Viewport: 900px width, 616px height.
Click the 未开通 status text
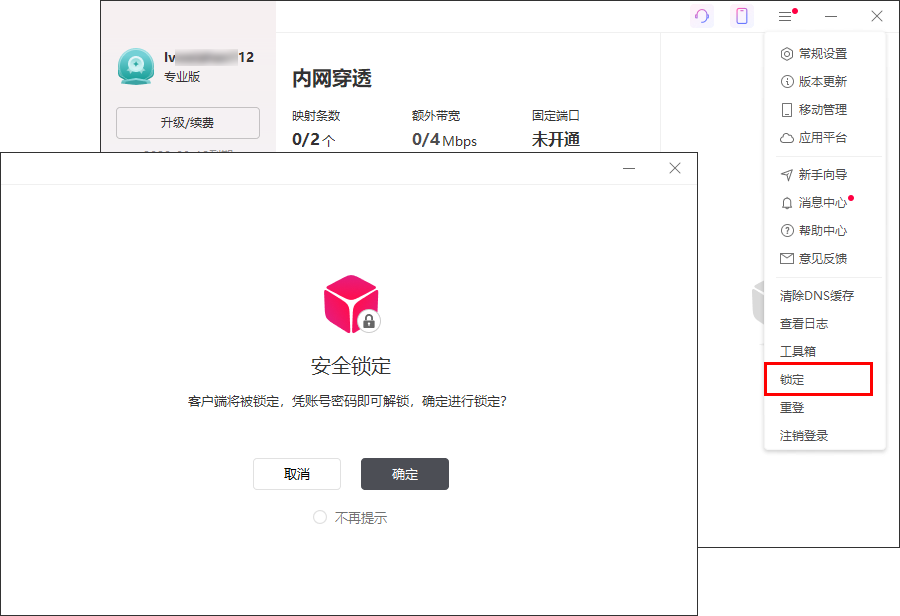pyautogui.click(x=556, y=140)
